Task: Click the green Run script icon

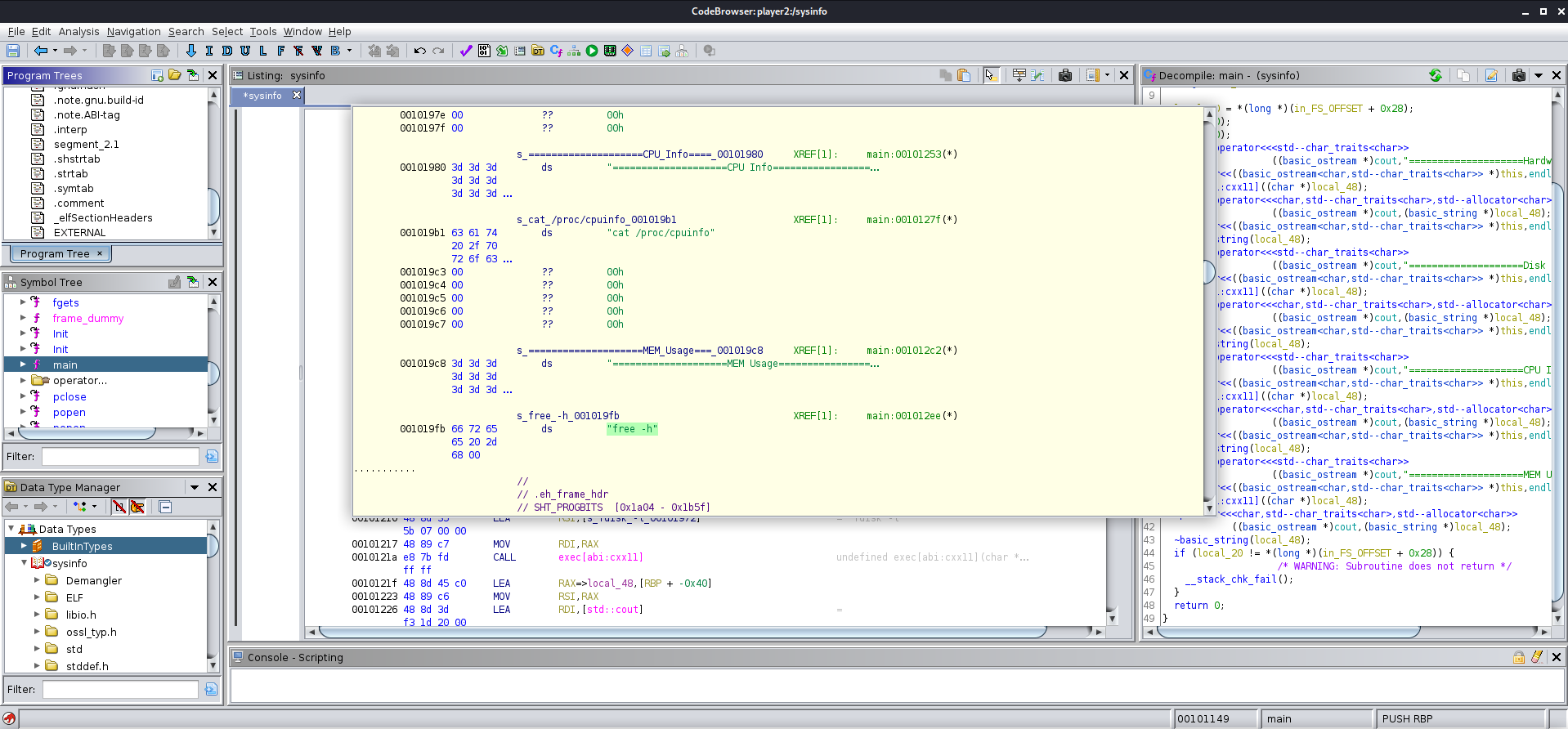Action: click(592, 51)
